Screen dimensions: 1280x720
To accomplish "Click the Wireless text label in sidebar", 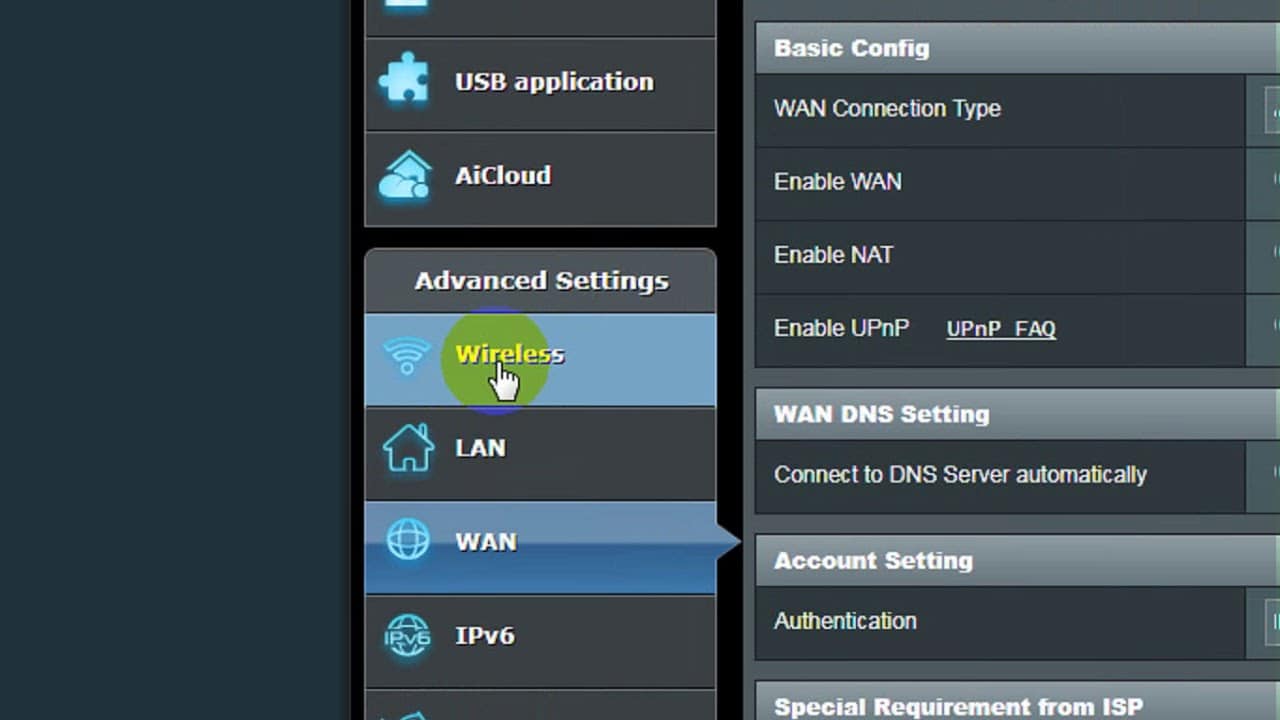I will point(510,354).
